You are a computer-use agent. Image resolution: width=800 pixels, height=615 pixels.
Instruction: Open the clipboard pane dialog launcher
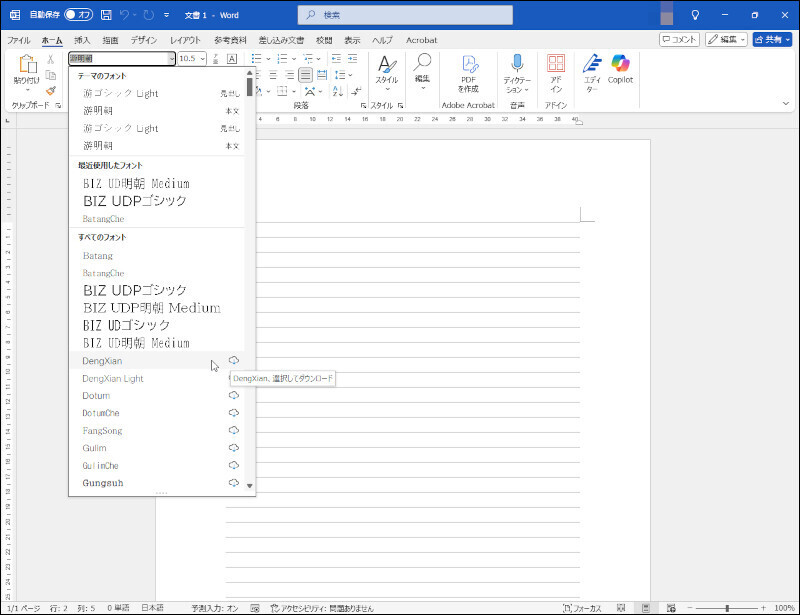click(x=59, y=106)
